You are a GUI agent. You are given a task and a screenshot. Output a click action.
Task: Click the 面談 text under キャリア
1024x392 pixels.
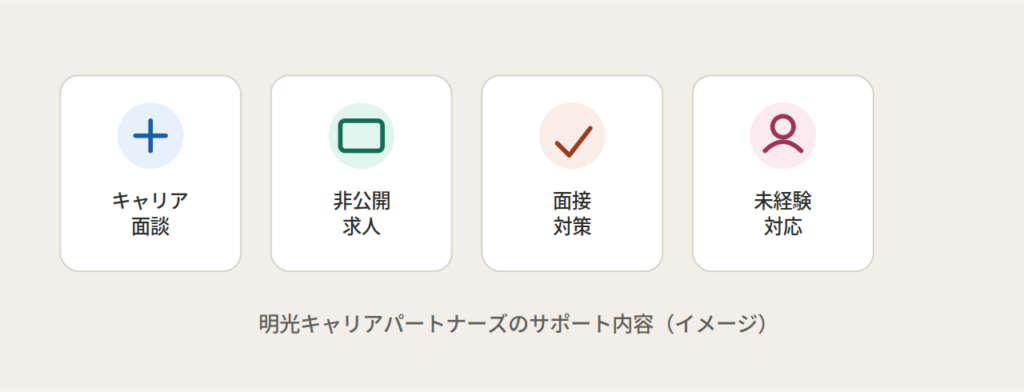(150, 226)
